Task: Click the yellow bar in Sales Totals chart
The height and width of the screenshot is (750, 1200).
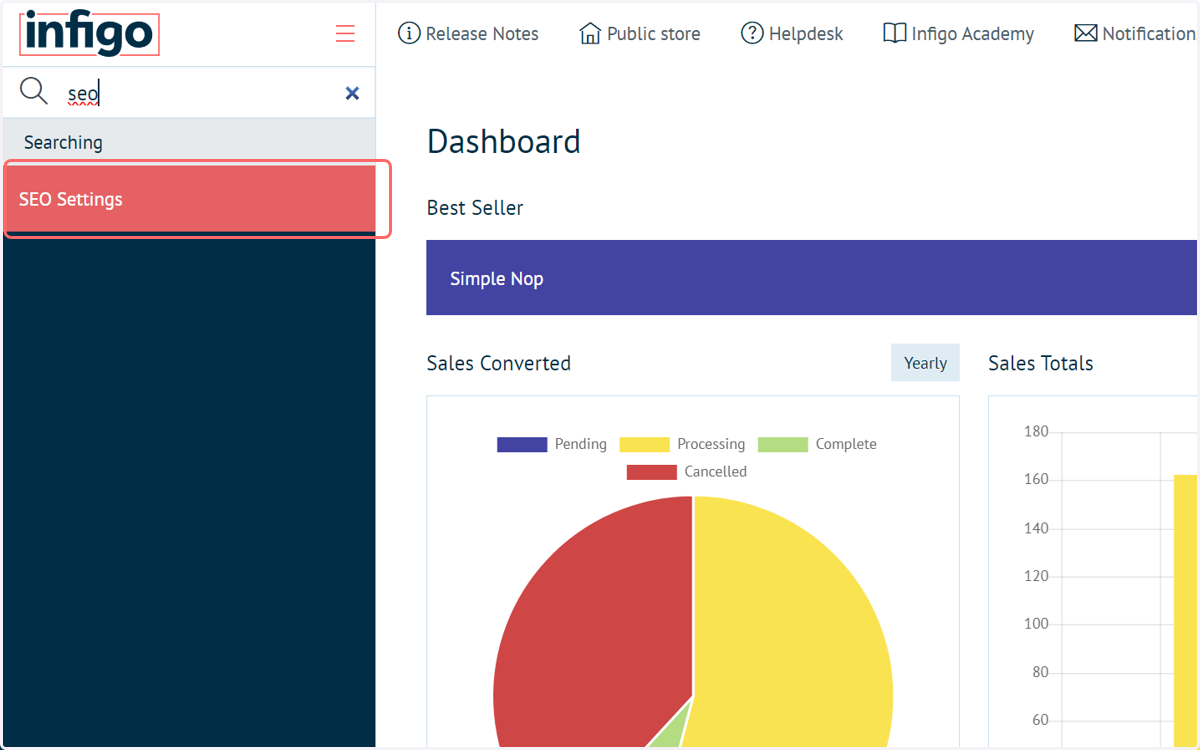Action: pos(1185,610)
